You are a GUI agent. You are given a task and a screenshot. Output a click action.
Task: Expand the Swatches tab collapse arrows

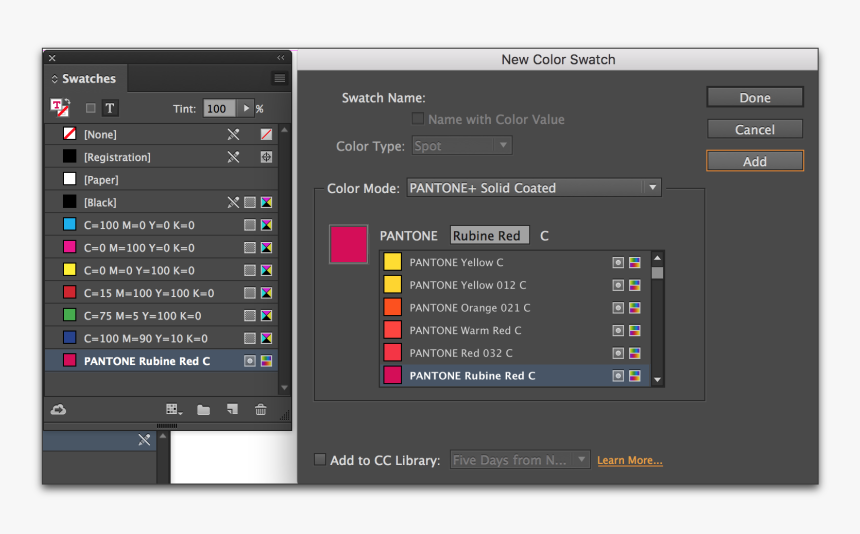point(54,79)
